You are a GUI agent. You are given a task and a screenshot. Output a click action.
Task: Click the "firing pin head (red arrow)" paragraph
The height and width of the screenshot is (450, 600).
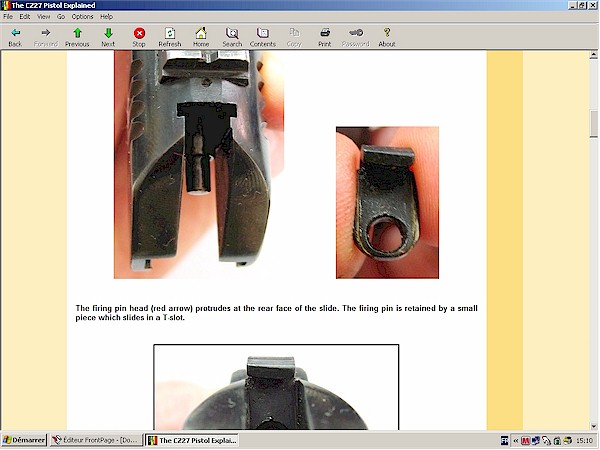click(276, 313)
